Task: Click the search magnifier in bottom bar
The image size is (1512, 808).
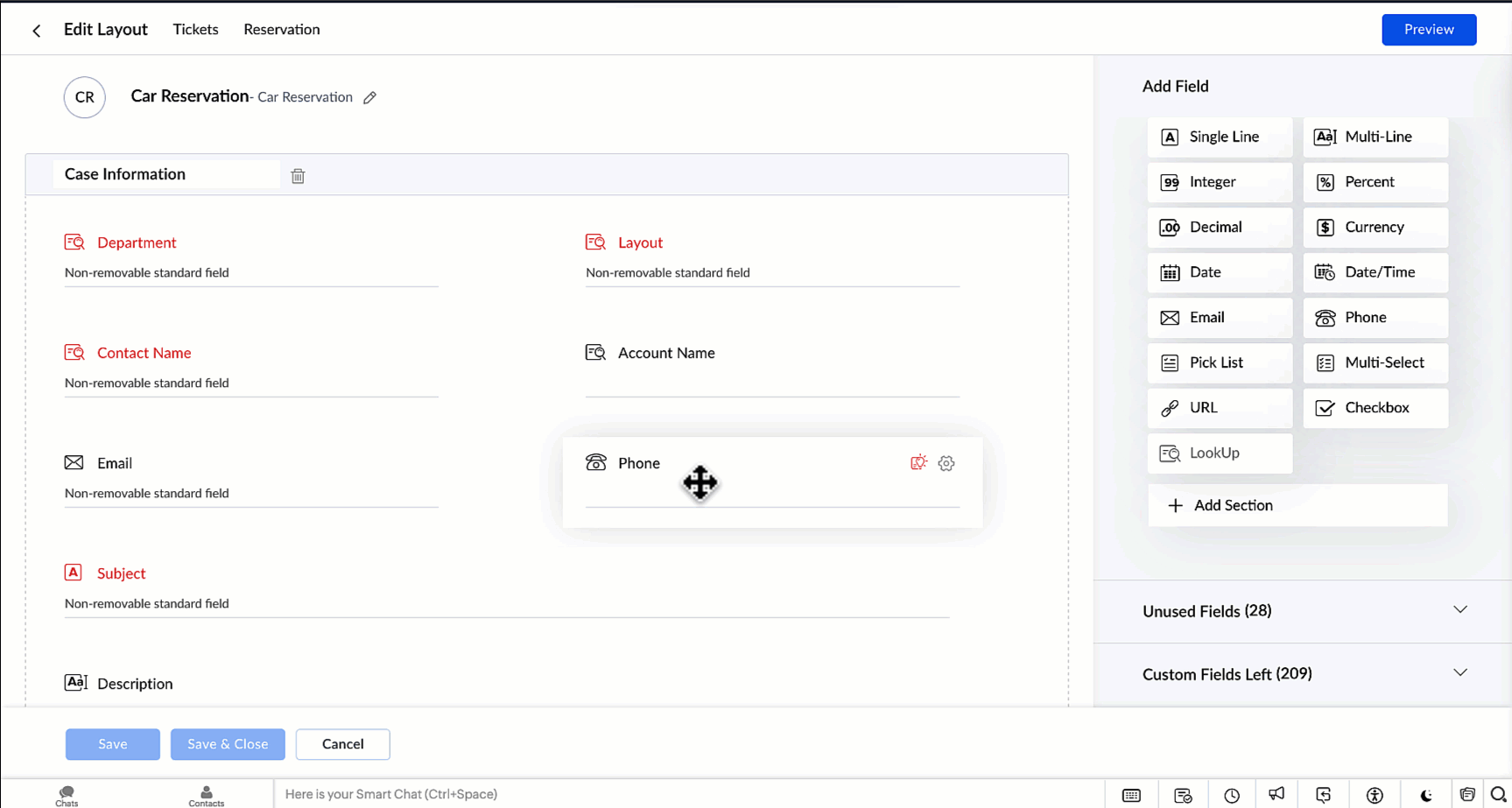Action: 1498,795
